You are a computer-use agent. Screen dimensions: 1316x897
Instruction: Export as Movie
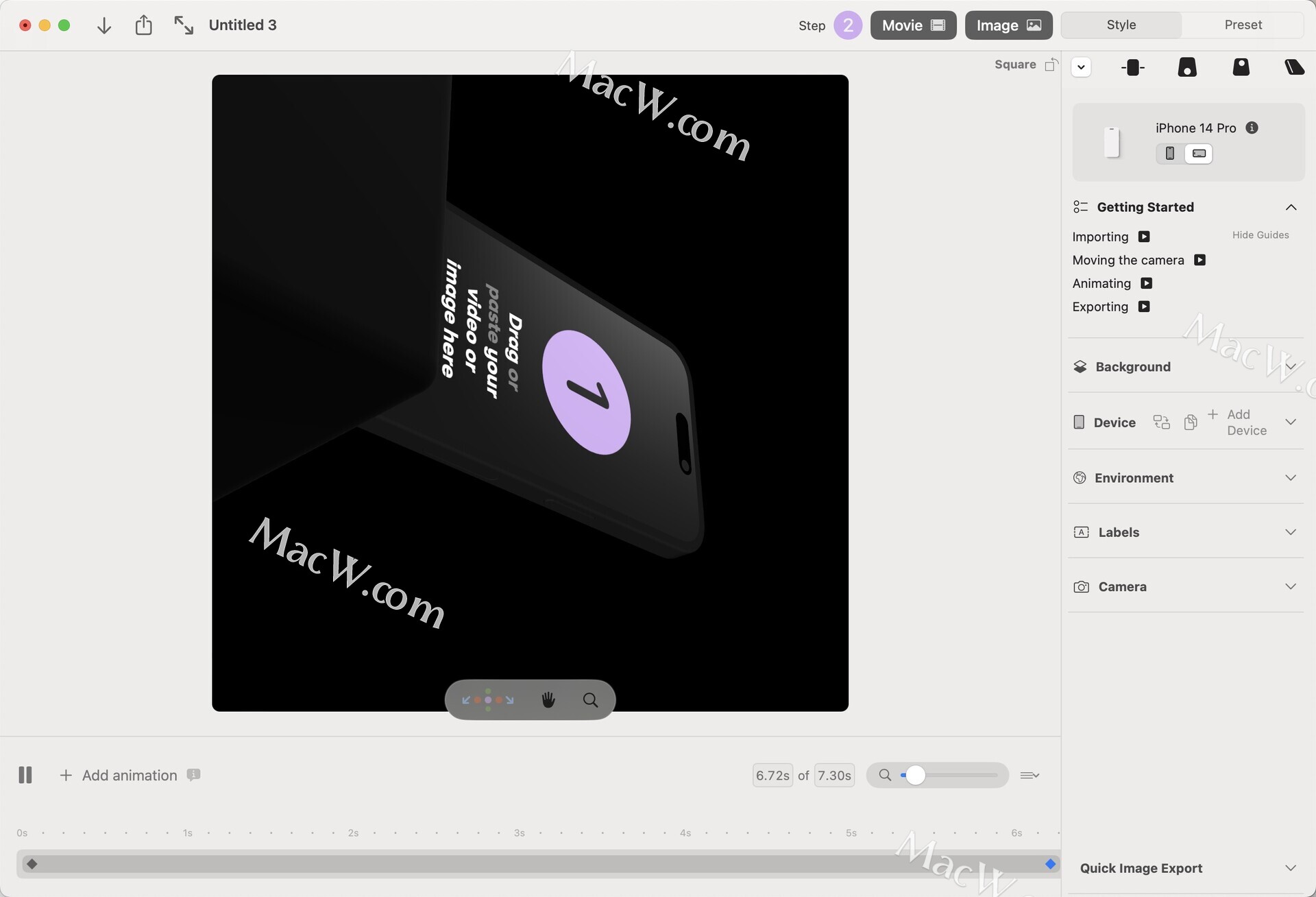(913, 25)
